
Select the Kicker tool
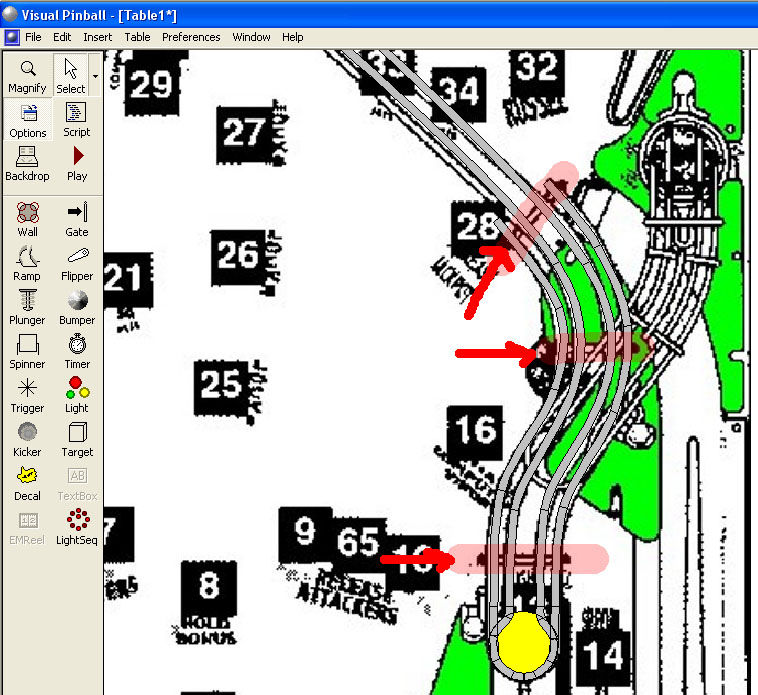click(27, 438)
